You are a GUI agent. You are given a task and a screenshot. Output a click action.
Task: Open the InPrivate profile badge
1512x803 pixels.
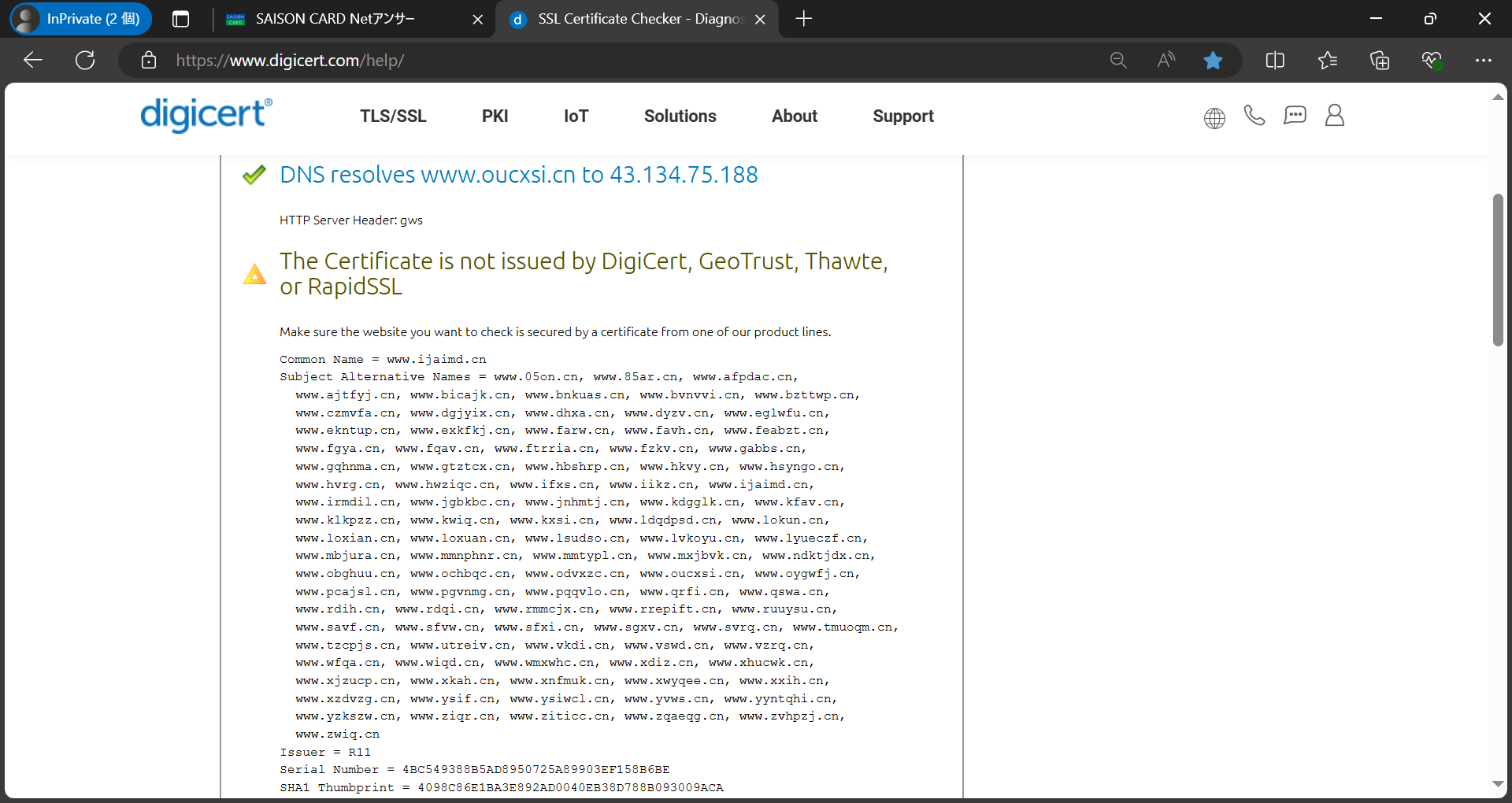(x=80, y=19)
